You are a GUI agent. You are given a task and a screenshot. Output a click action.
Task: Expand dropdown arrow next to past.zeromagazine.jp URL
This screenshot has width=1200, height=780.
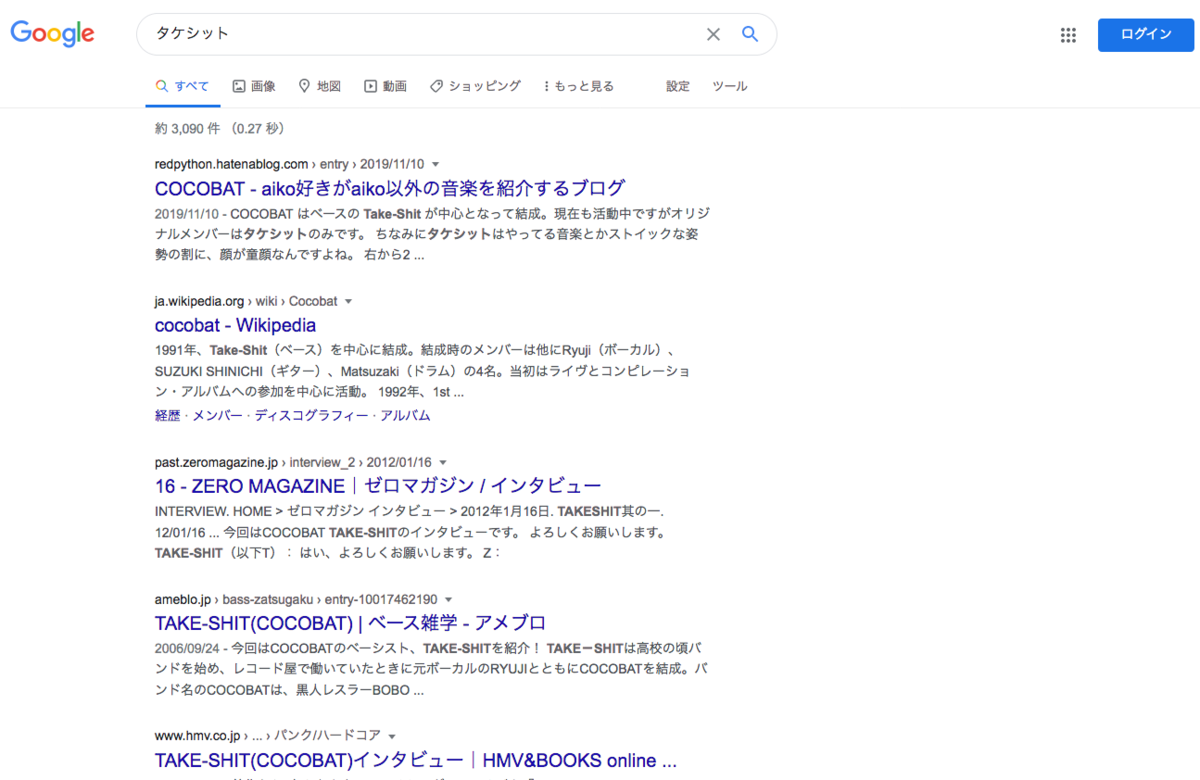[442, 463]
